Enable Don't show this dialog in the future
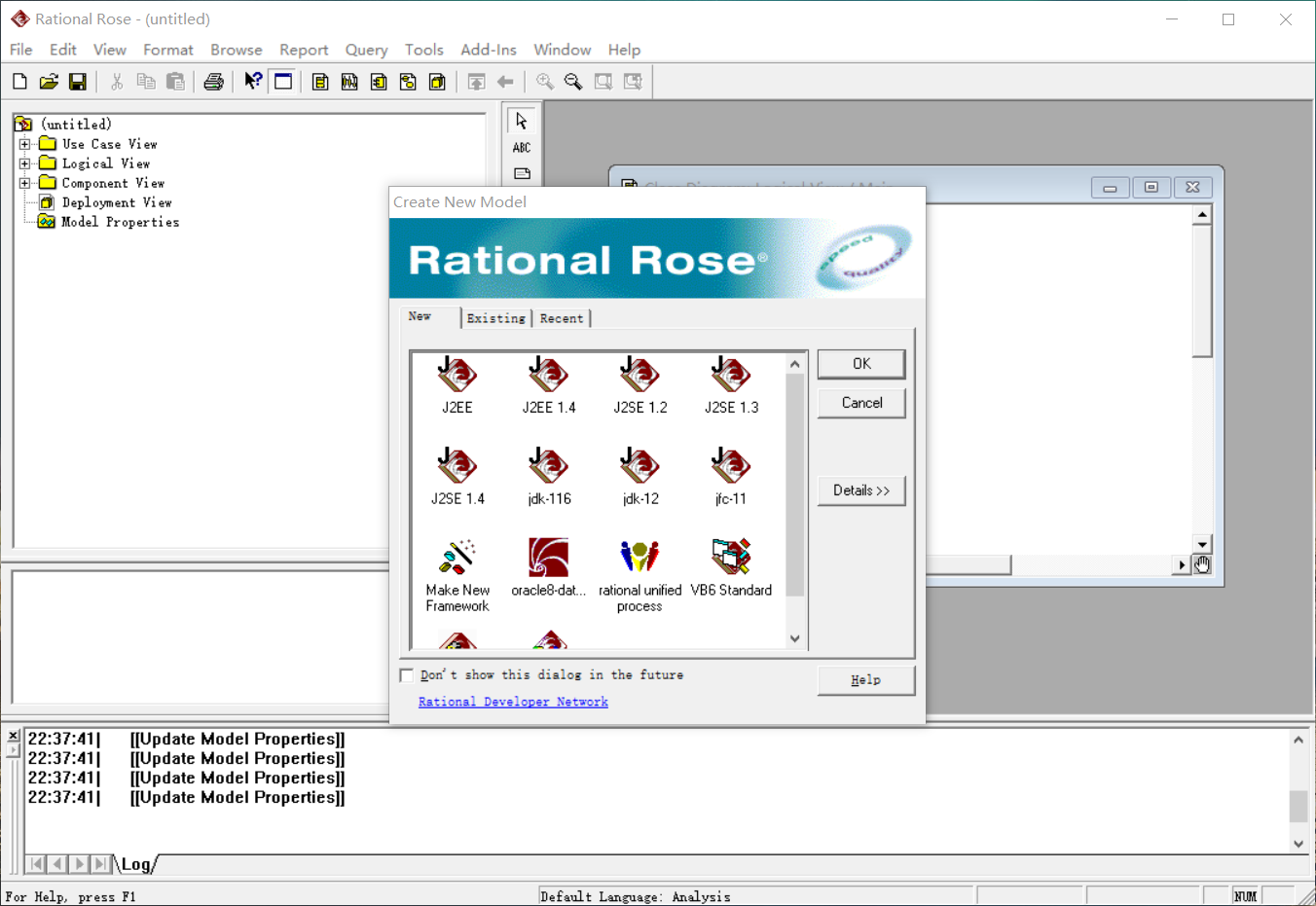This screenshot has height=906, width=1316. click(406, 674)
